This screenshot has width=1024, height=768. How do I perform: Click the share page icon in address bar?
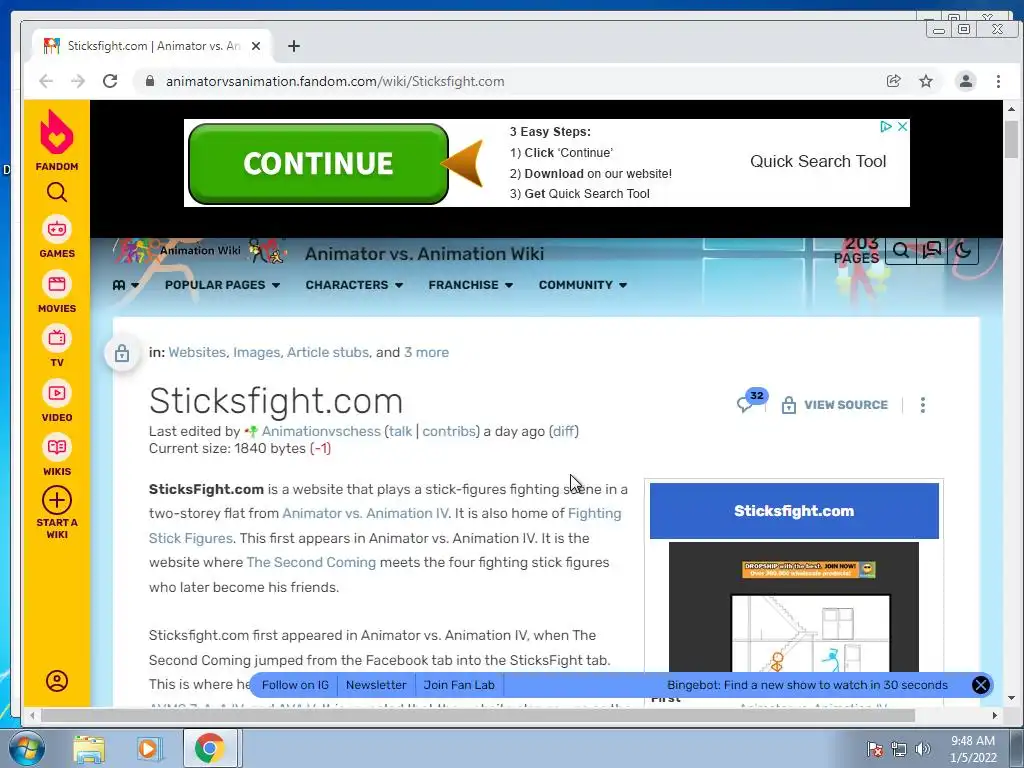[893, 81]
